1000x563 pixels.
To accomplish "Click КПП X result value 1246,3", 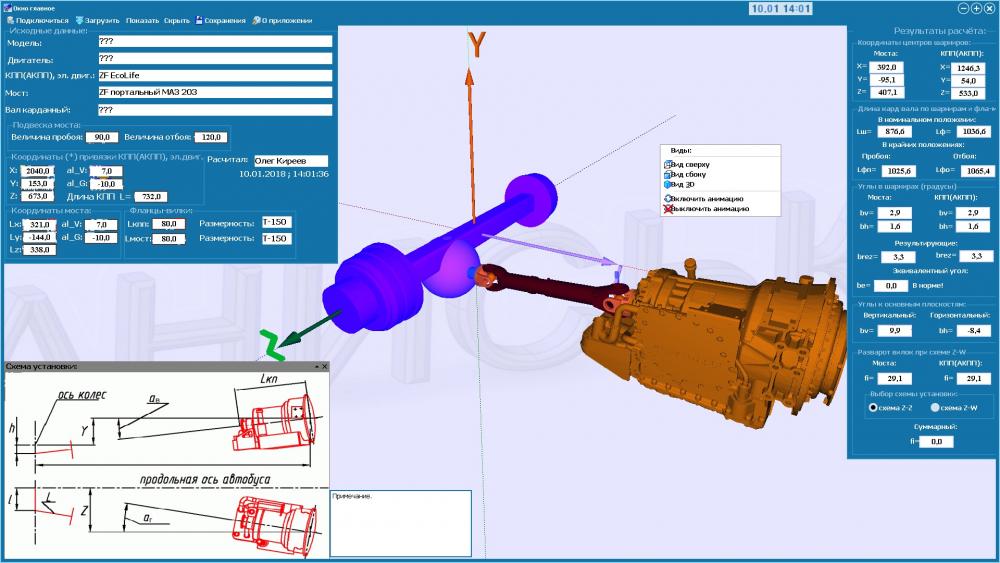I will pos(968,68).
